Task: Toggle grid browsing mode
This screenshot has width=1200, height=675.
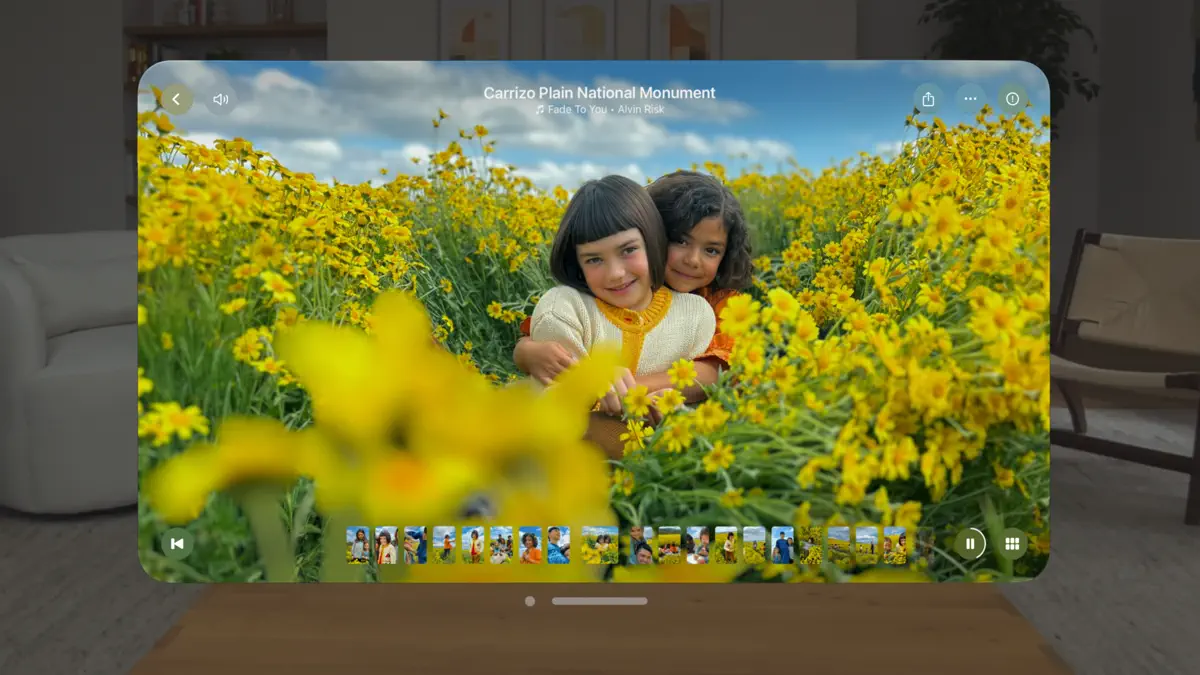Action: (x=1011, y=543)
